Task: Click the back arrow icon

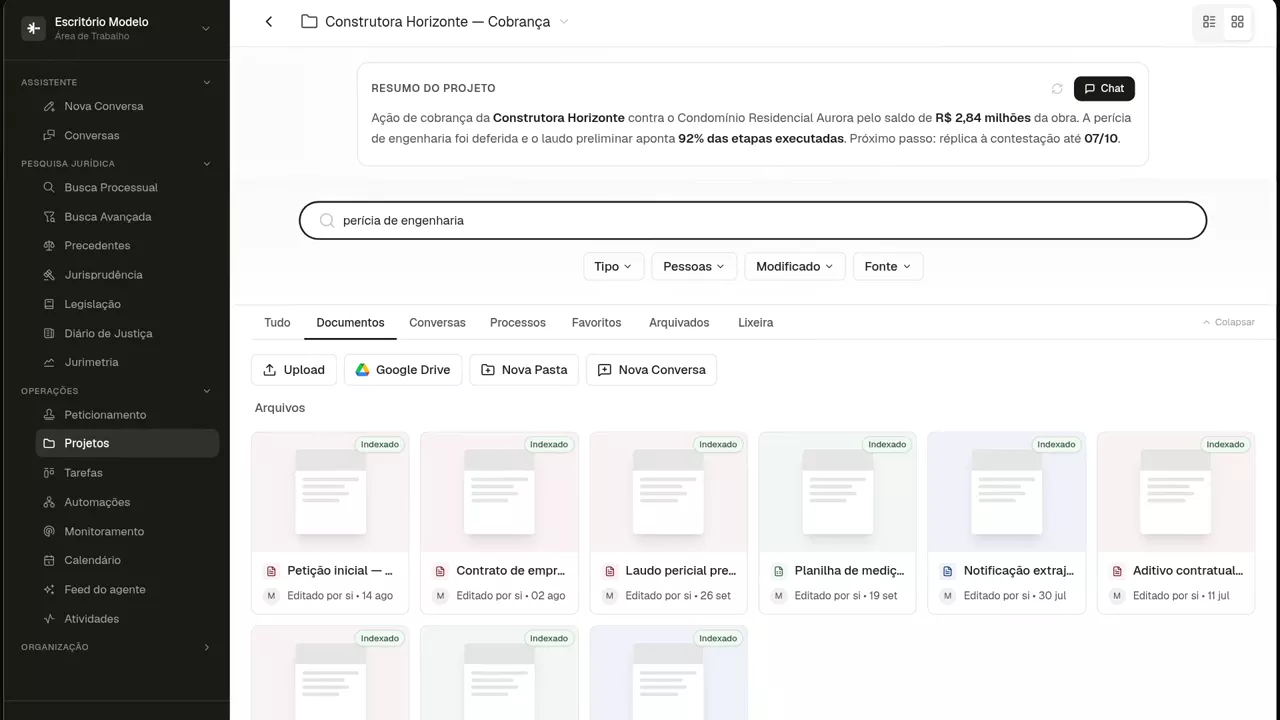Action: (x=269, y=22)
